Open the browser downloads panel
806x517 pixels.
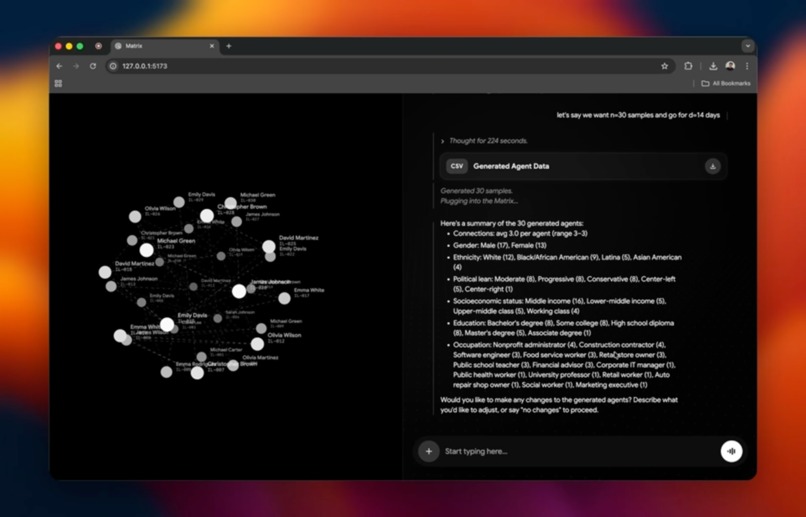point(713,66)
